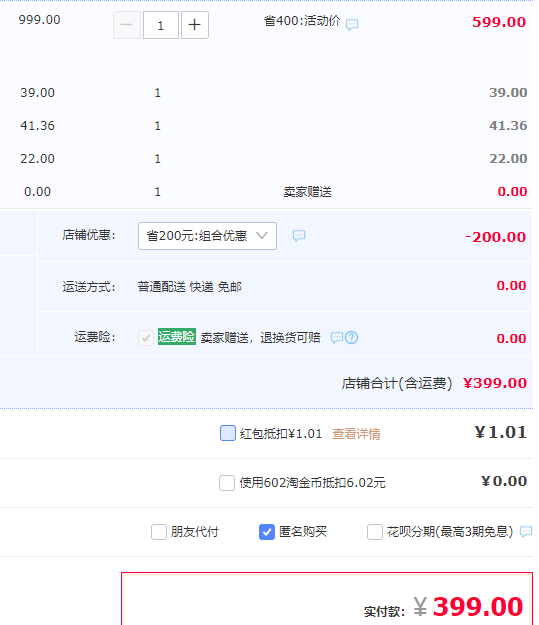Click the comment icon after 退换货可赔
Screen dimensions: 539x625
pos(337,338)
